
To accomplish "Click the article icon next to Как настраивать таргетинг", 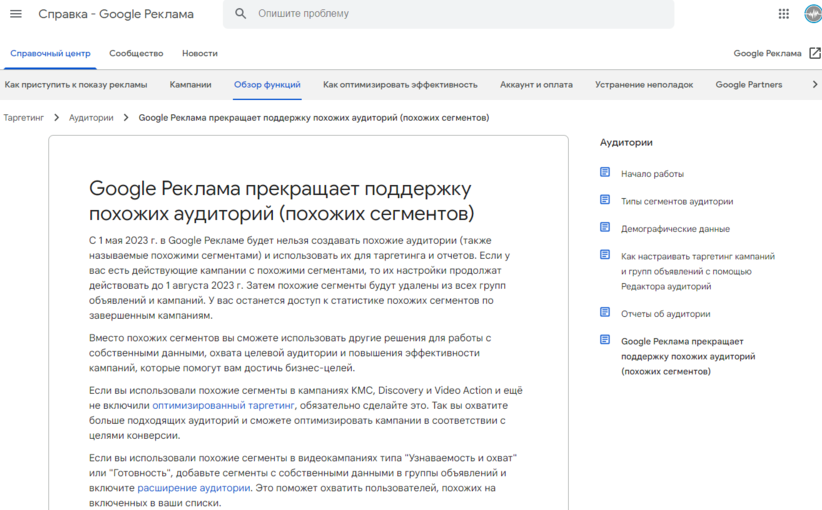I will (x=605, y=255).
